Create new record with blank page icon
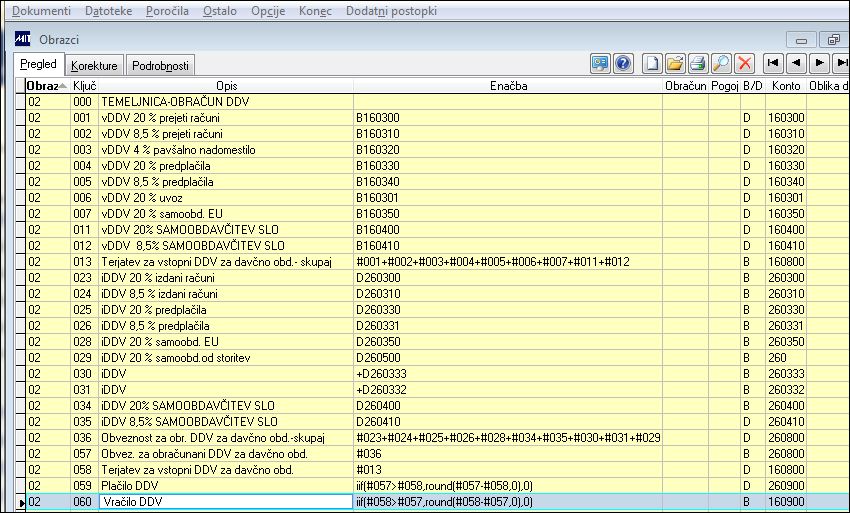This screenshot has height=513, width=850. tap(652, 64)
